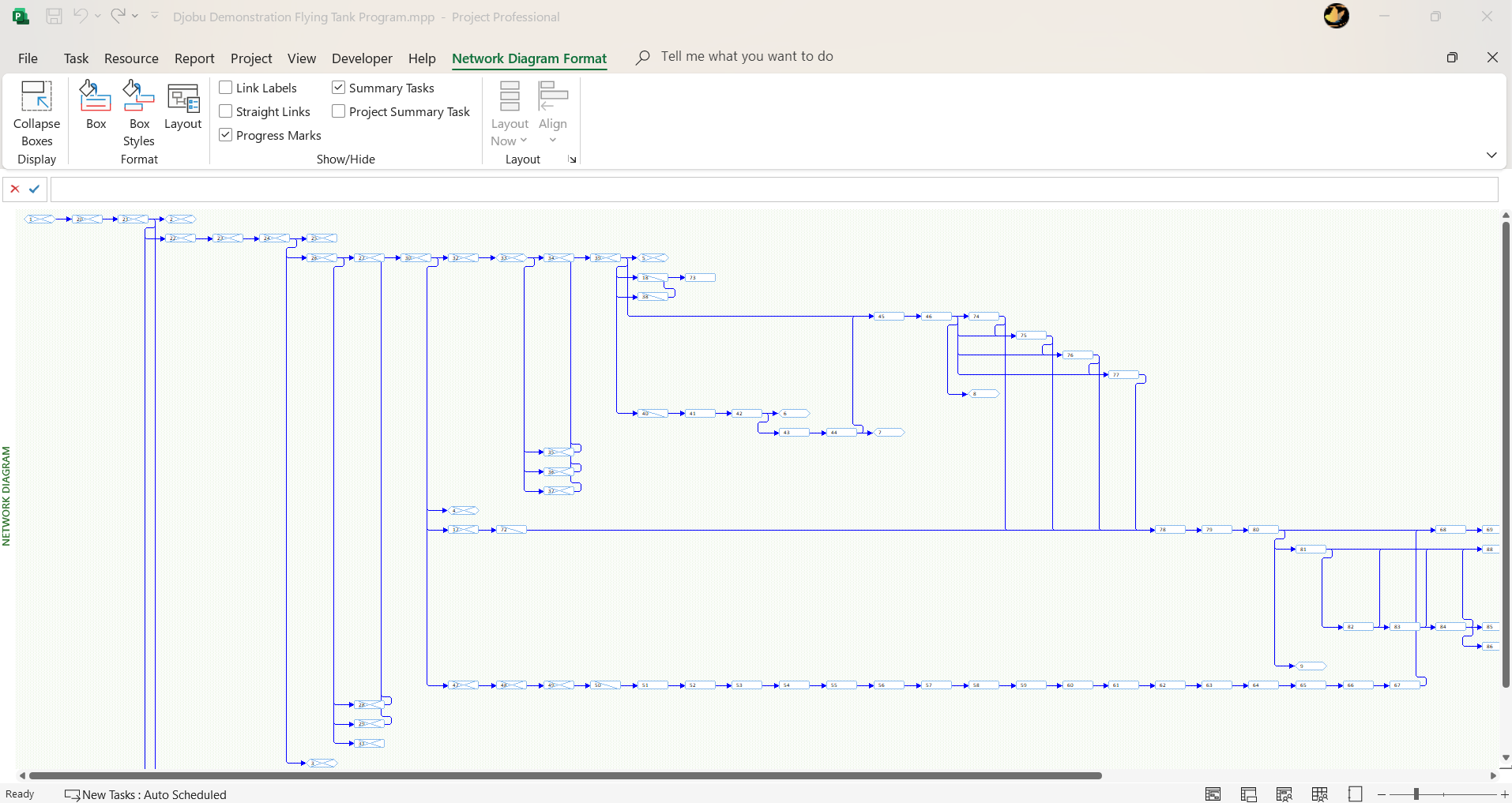The image size is (1512, 803).
Task: Open Box Styles formatting
Action: [x=139, y=113]
